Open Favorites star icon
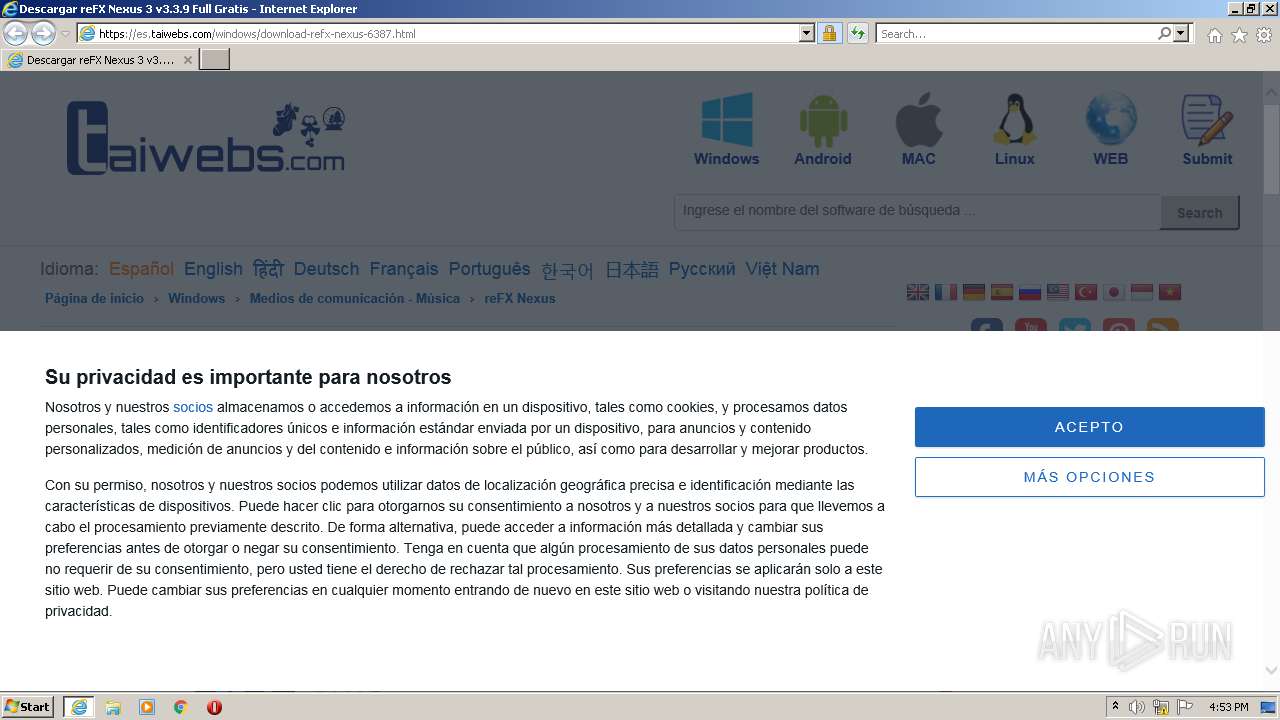Viewport: 1280px width, 720px height. pyautogui.click(x=1239, y=35)
